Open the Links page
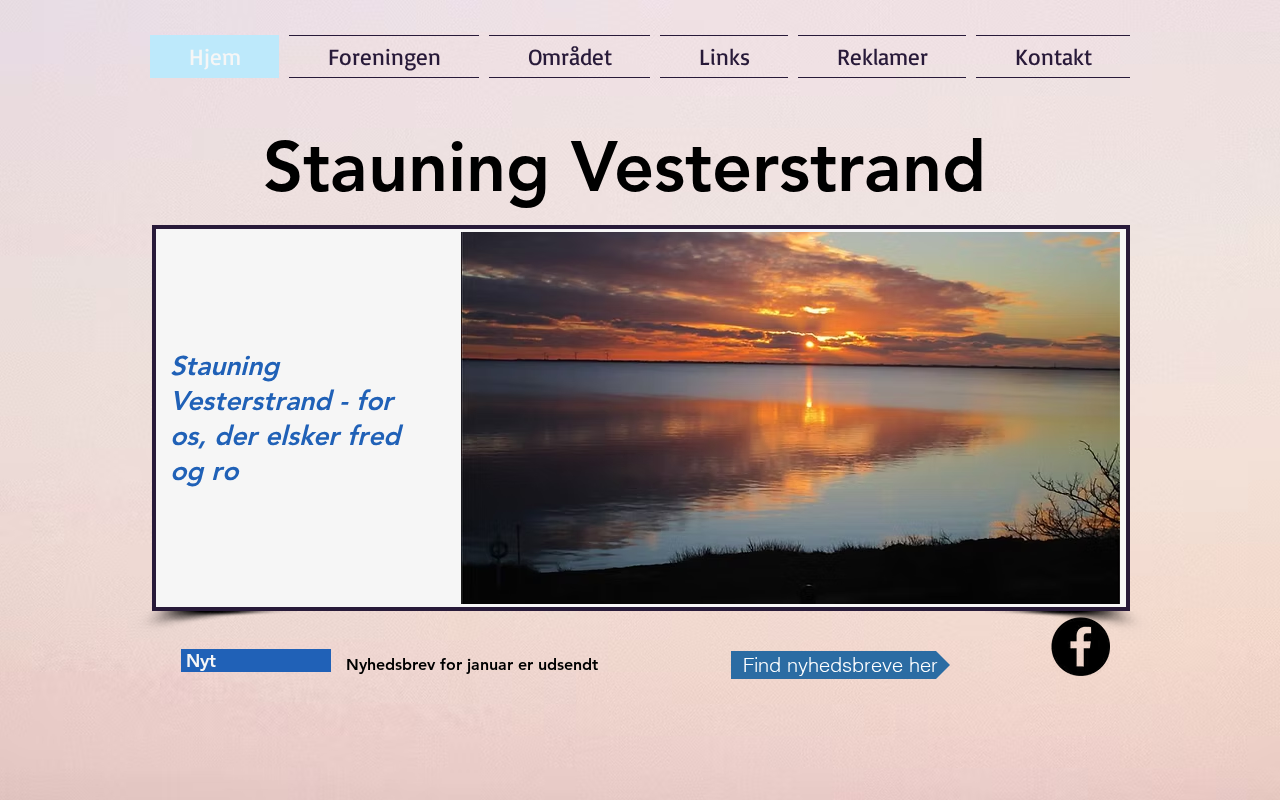 point(724,57)
